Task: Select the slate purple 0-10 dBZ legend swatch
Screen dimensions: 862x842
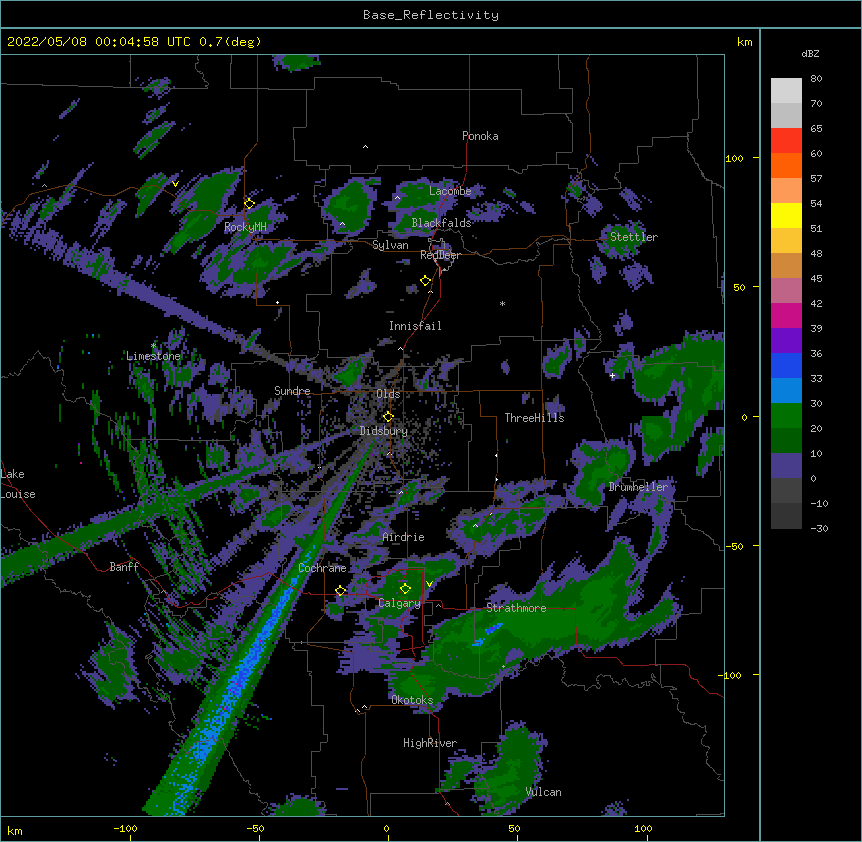Action: pos(786,466)
